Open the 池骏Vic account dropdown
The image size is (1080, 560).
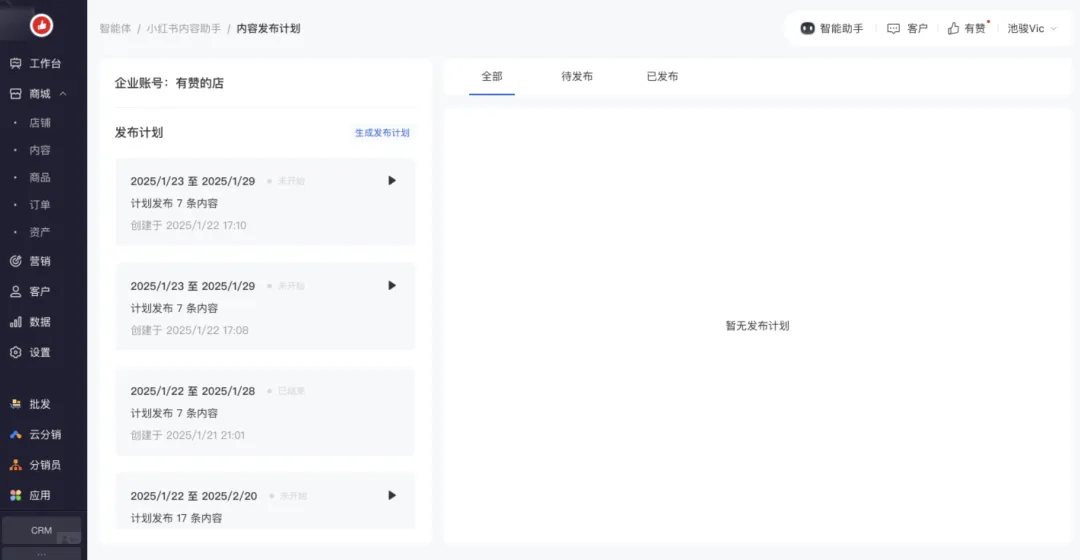click(1032, 29)
